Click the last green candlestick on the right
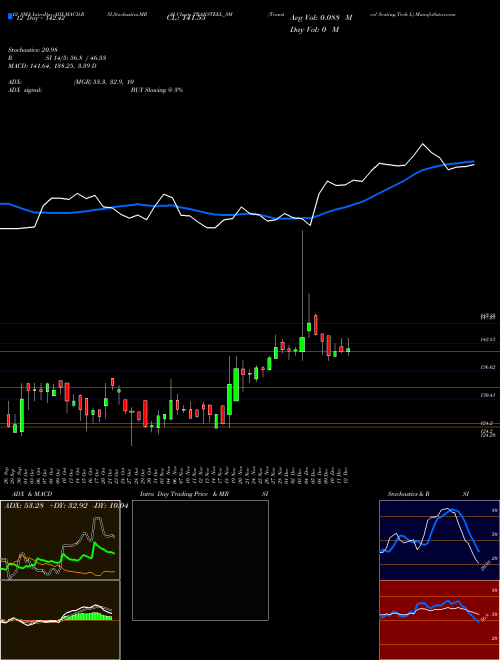The width and height of the screenshot is (500, 660). coord(348,350)
